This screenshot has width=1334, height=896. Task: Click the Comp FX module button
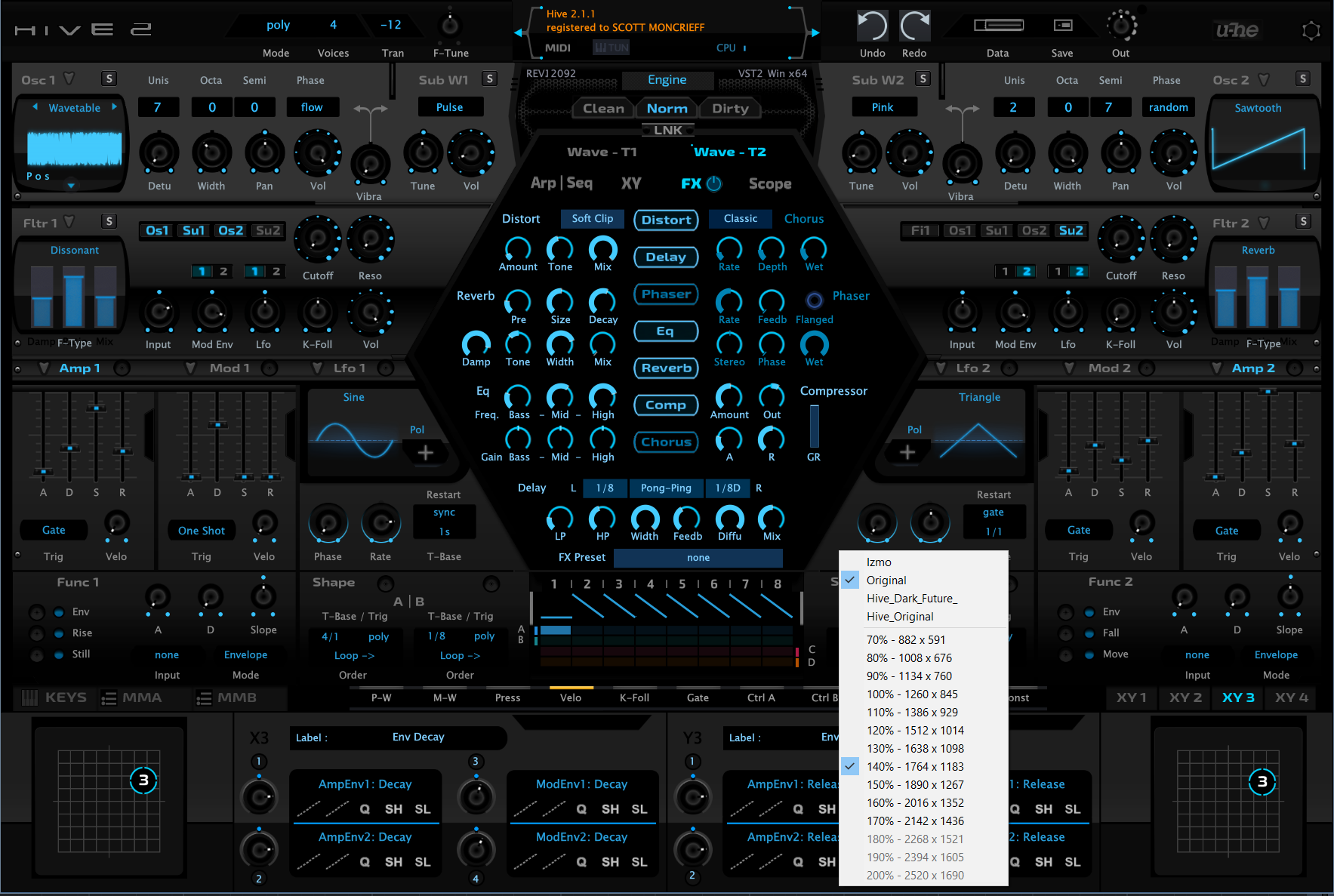[667, 405]
